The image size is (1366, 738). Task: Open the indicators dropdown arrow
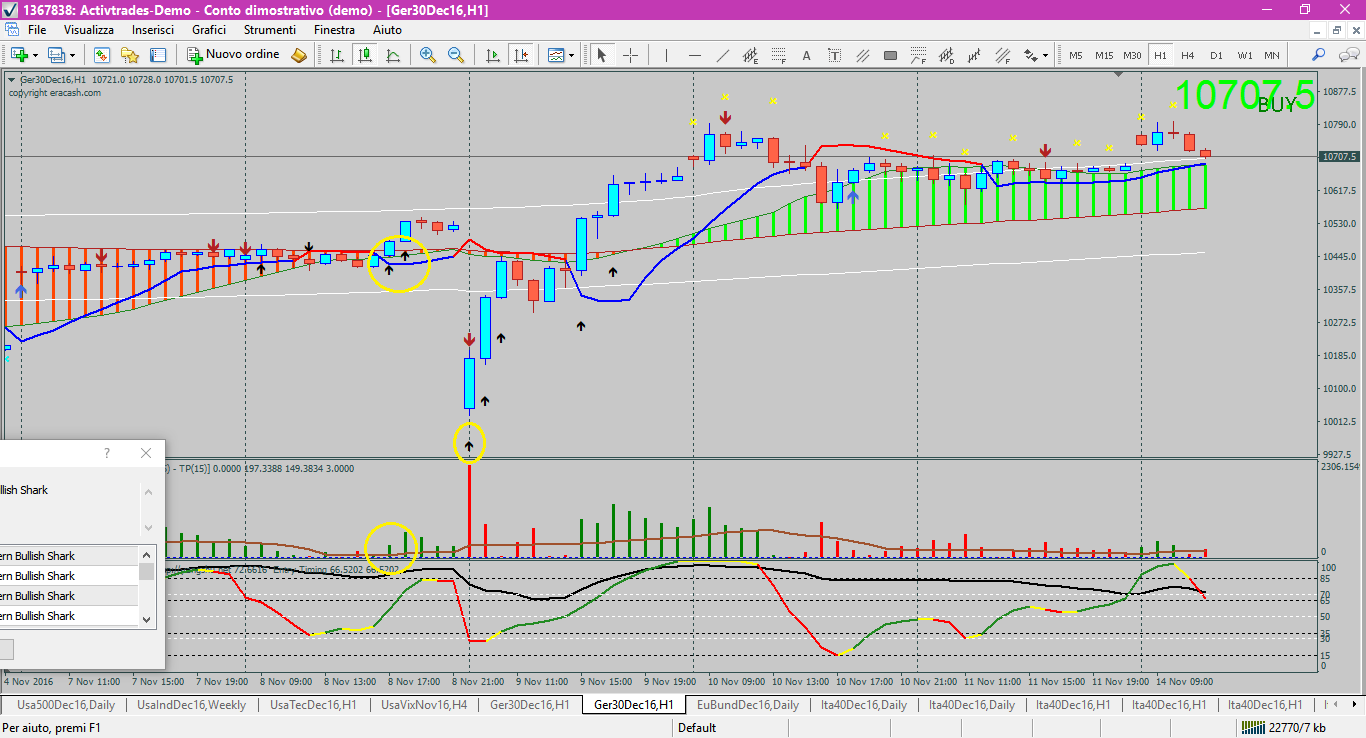pyautogui.click(x=572, y=55)
